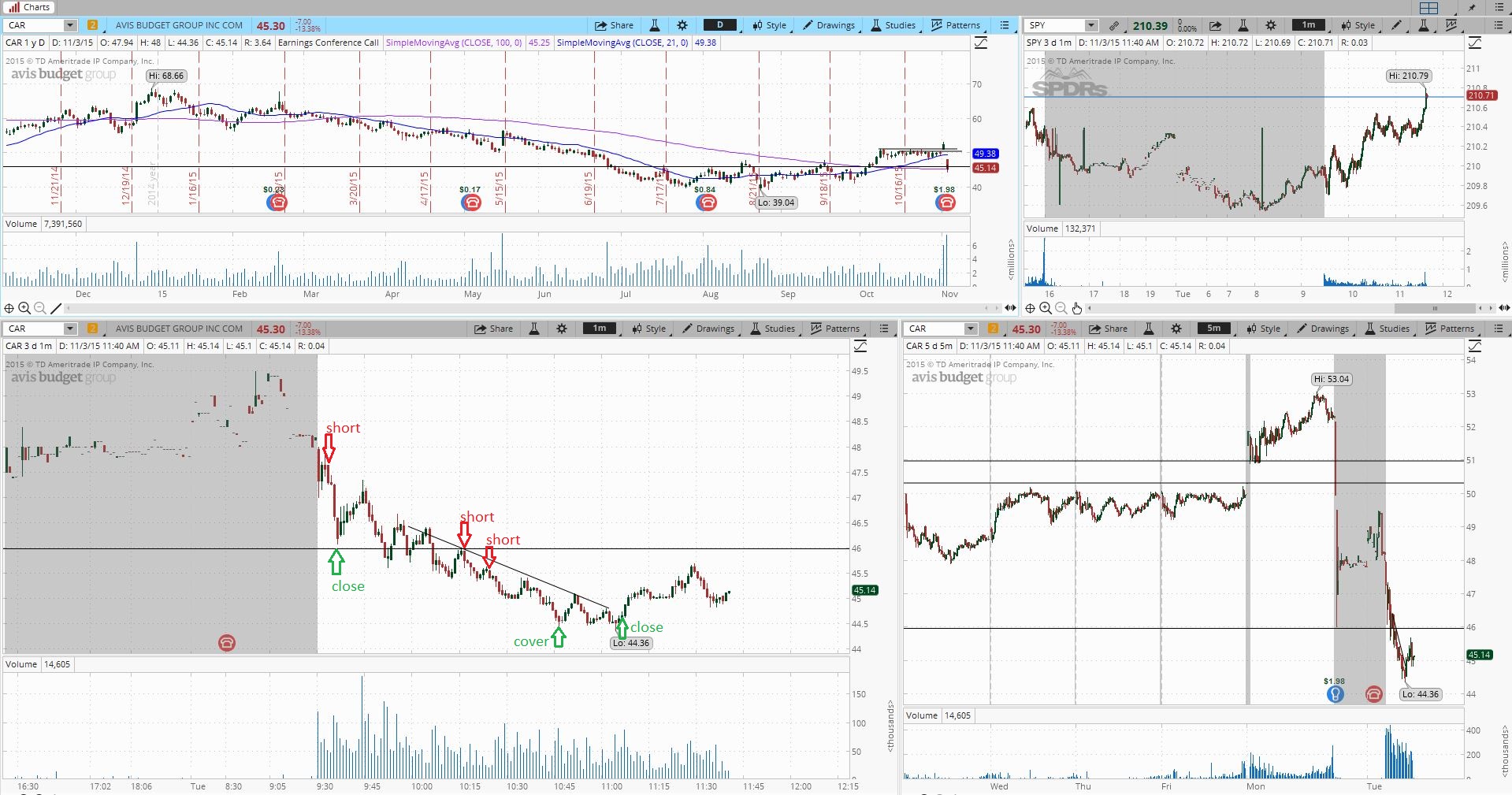Open Drawings dropdown in 5-minute CAR chart
The image size is (1512, 795).
(x=1323, y=329)
